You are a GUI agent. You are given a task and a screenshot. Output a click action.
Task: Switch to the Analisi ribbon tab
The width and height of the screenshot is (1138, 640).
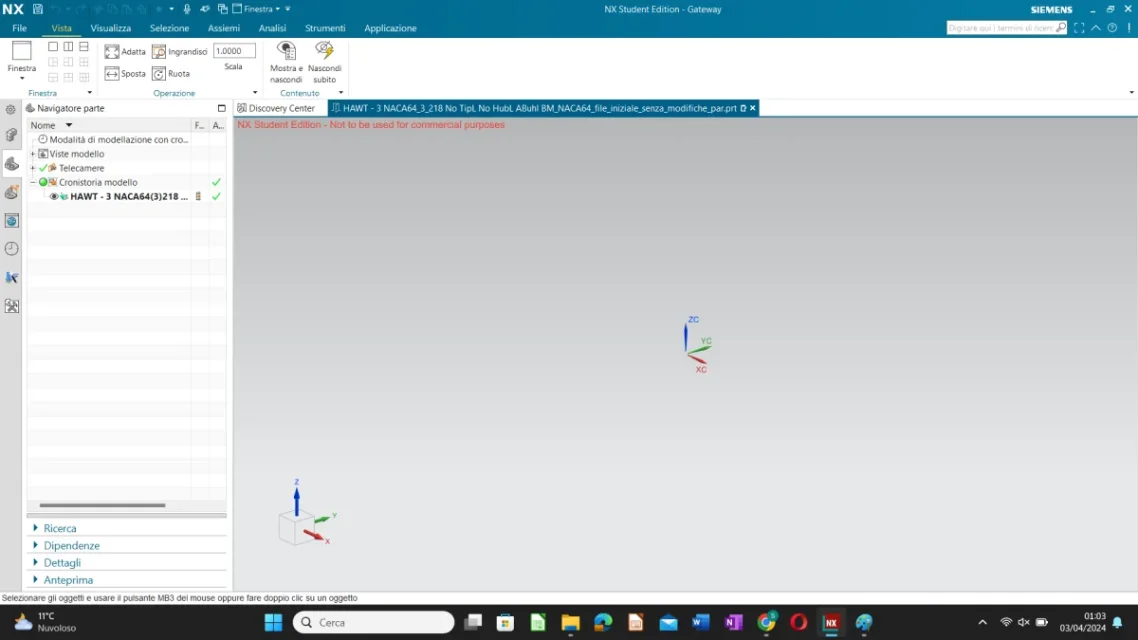(272, 28)
